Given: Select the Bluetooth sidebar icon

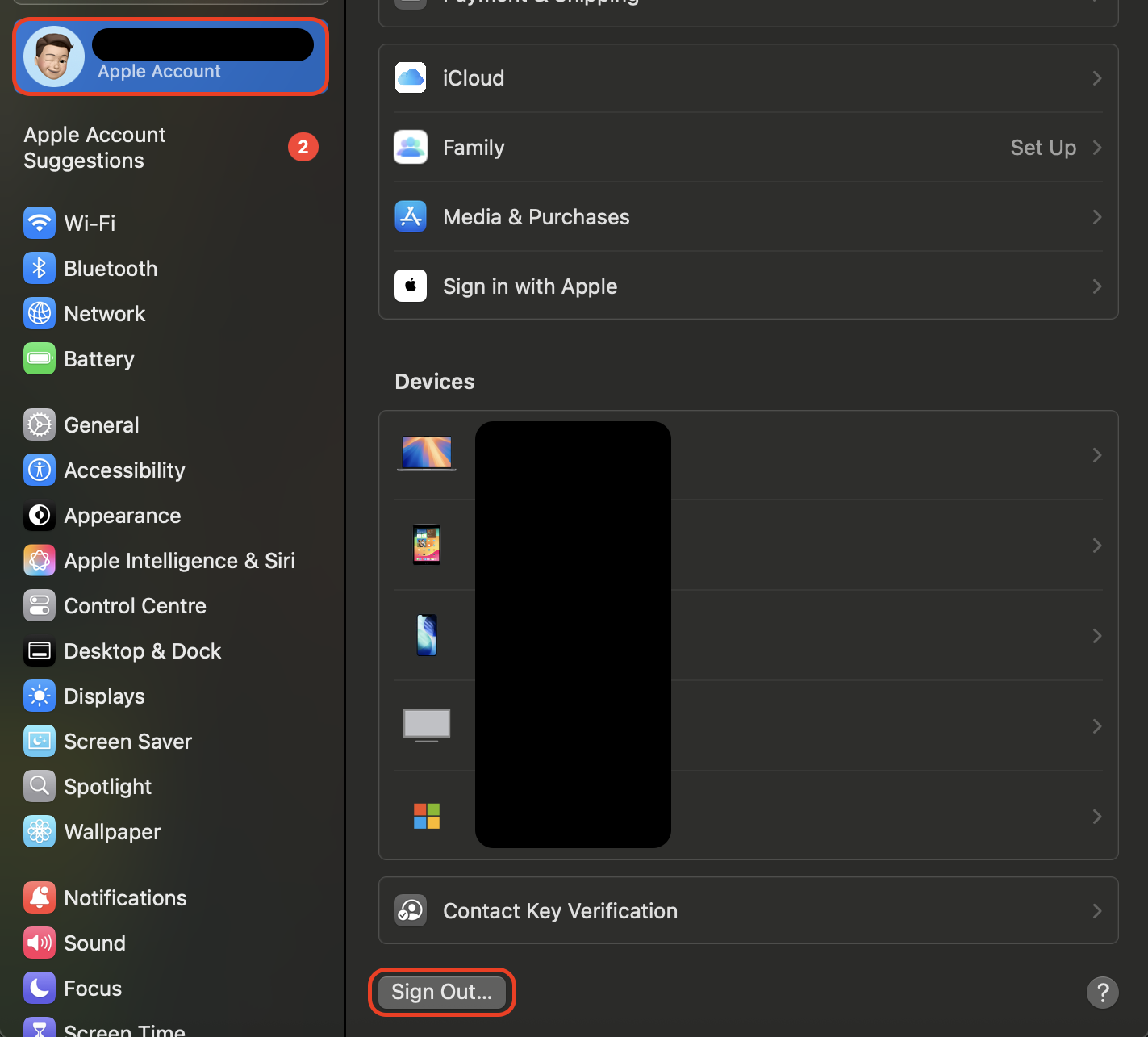Looking at the screenshot, I should pyautogui.click(x=40, y=268).
